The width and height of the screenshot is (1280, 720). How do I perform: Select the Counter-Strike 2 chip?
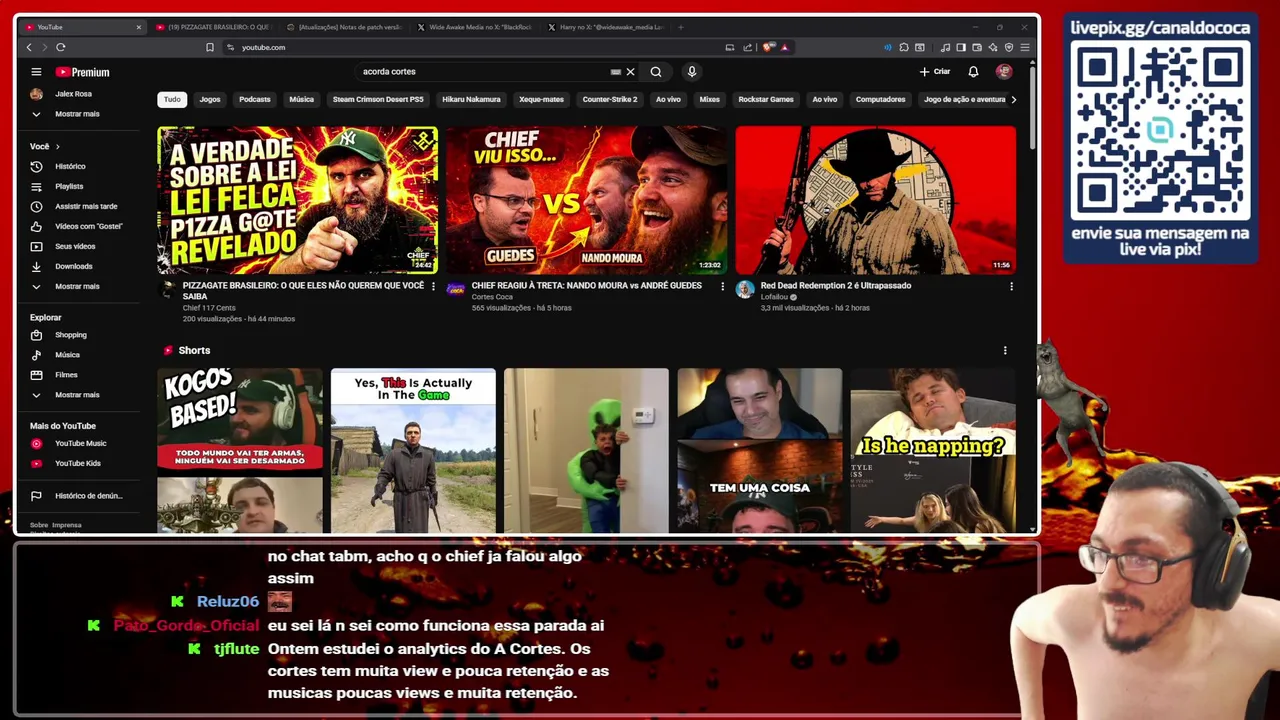(610, 99)
